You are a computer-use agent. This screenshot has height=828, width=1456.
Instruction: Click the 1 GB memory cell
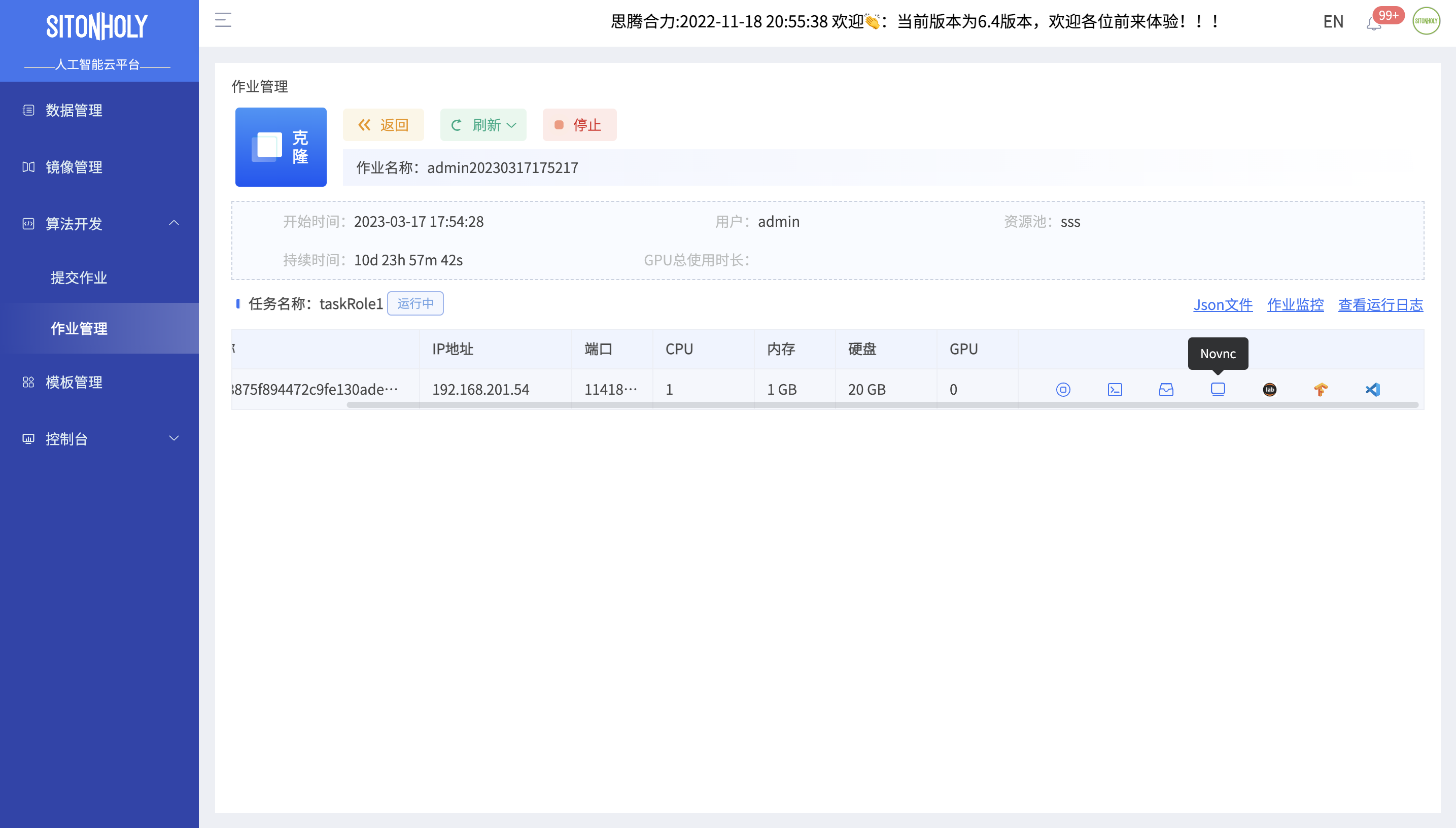782,390
